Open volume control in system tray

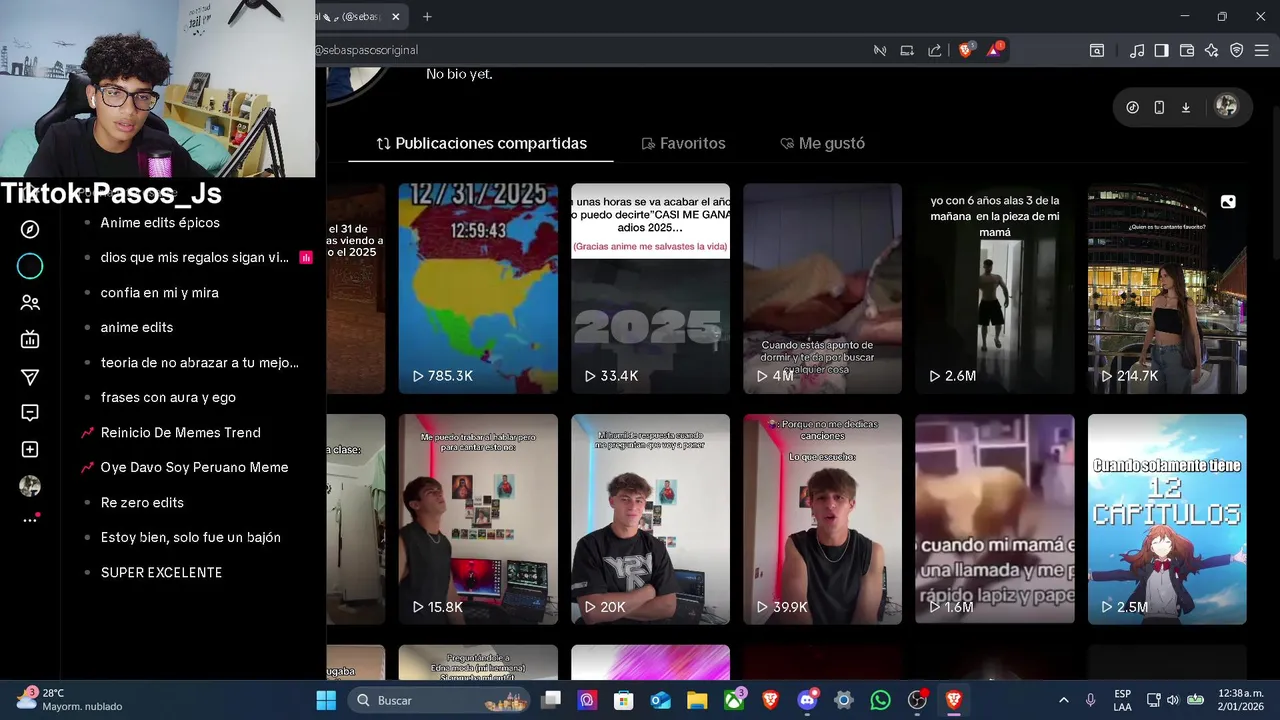pyautogui.click(x=1172, y=700)
